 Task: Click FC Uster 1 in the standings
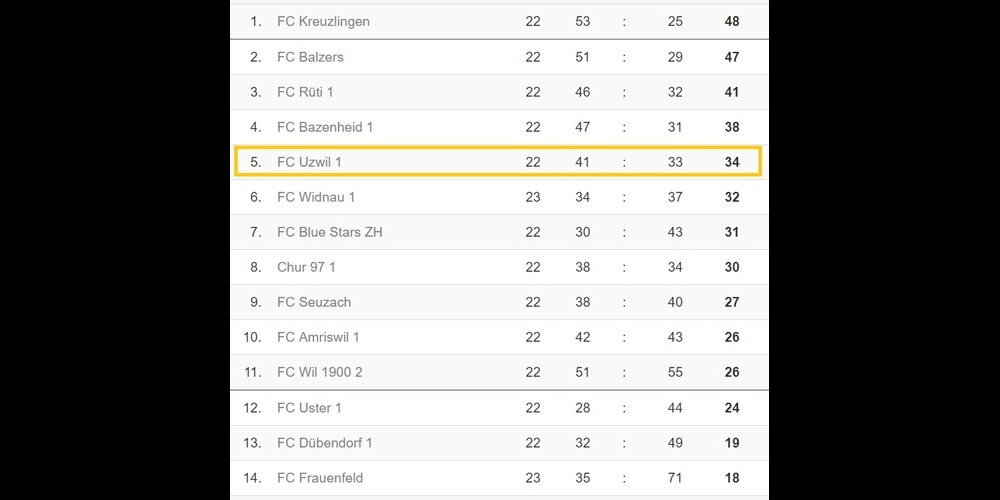tap(309, 408)
